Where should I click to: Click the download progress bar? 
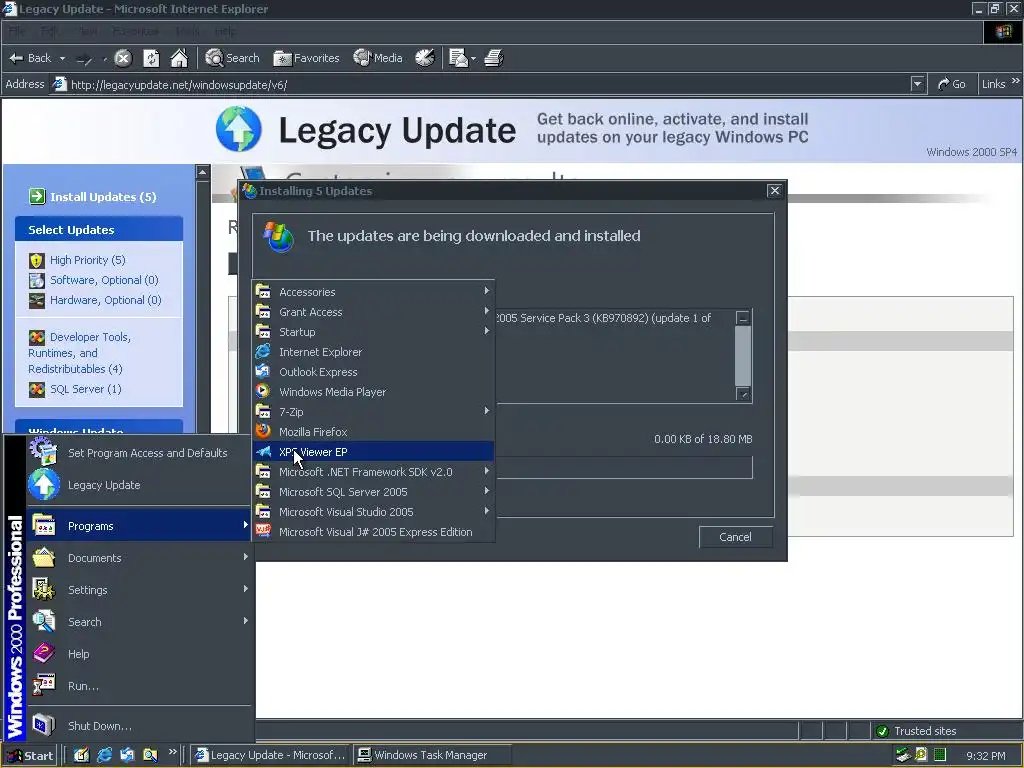pyautogui.click(x=624, y=468)
